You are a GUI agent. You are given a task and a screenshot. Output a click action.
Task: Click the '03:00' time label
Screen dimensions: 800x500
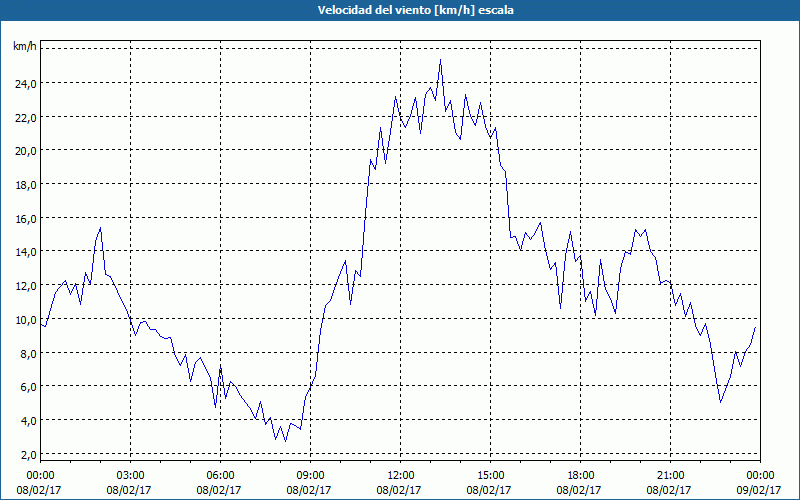pos(131,476)
